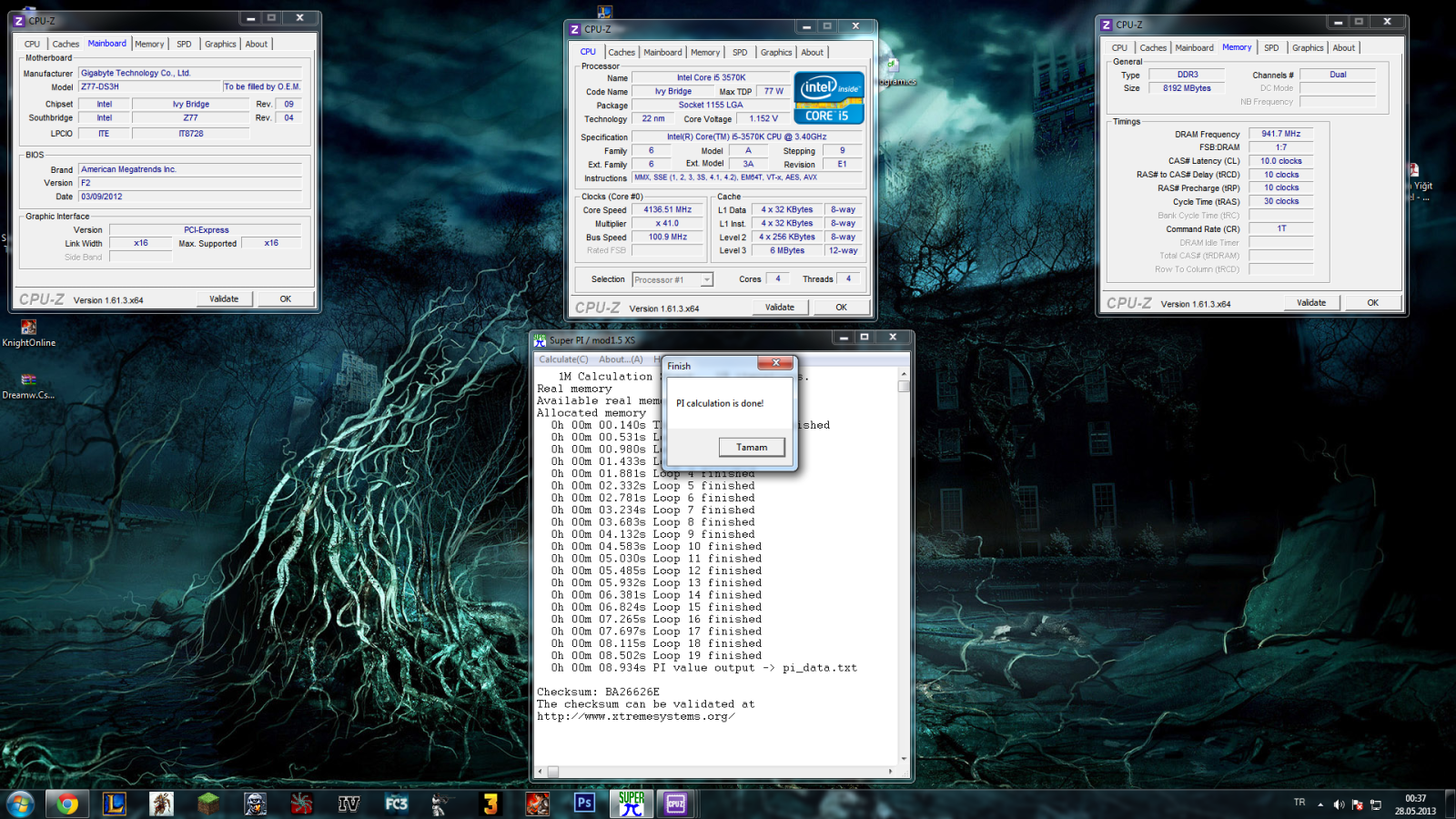Open the sniper soldier taskbar icon
Screen dimensions: 1456x819
pos(443,804)
